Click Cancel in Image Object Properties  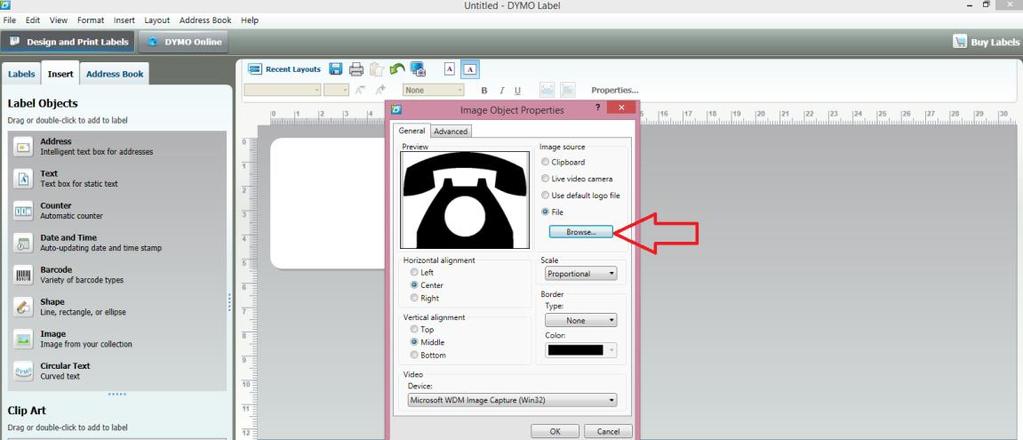[608, 432]
